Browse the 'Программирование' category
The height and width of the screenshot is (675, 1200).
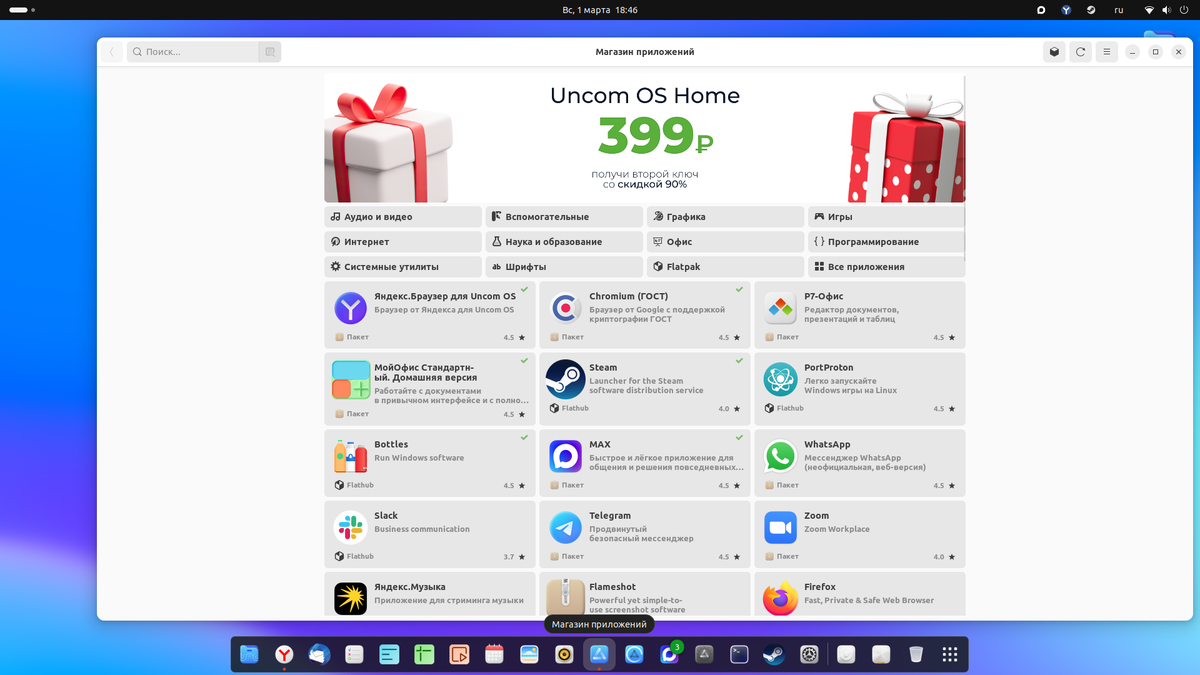(x=886, y=242)
